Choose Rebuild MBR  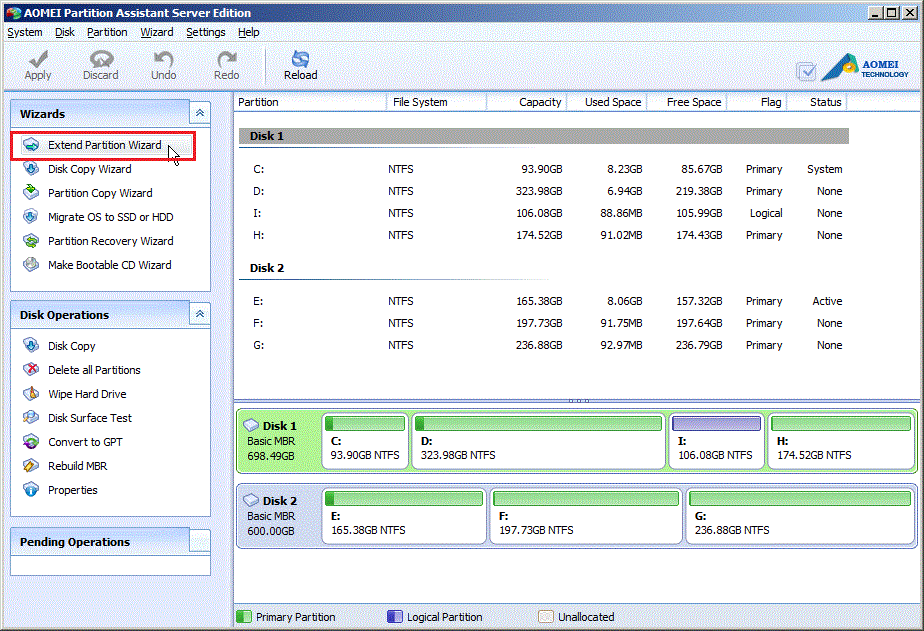click(x=78, y=466)
